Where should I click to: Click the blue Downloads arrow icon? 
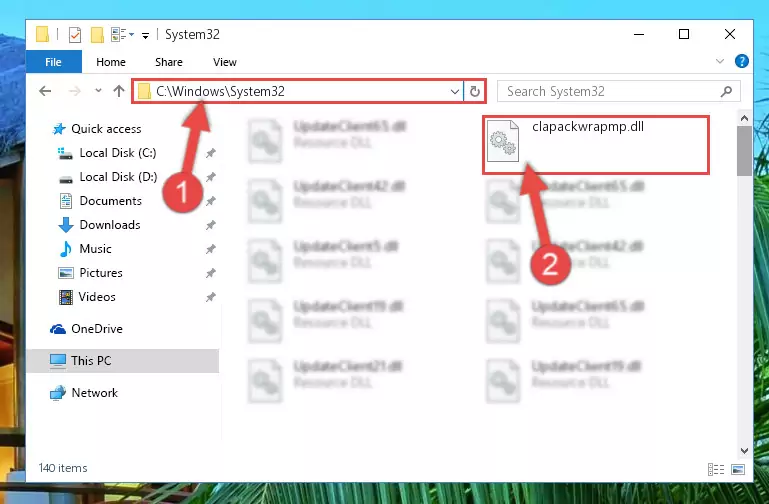[x=66, y=225]
